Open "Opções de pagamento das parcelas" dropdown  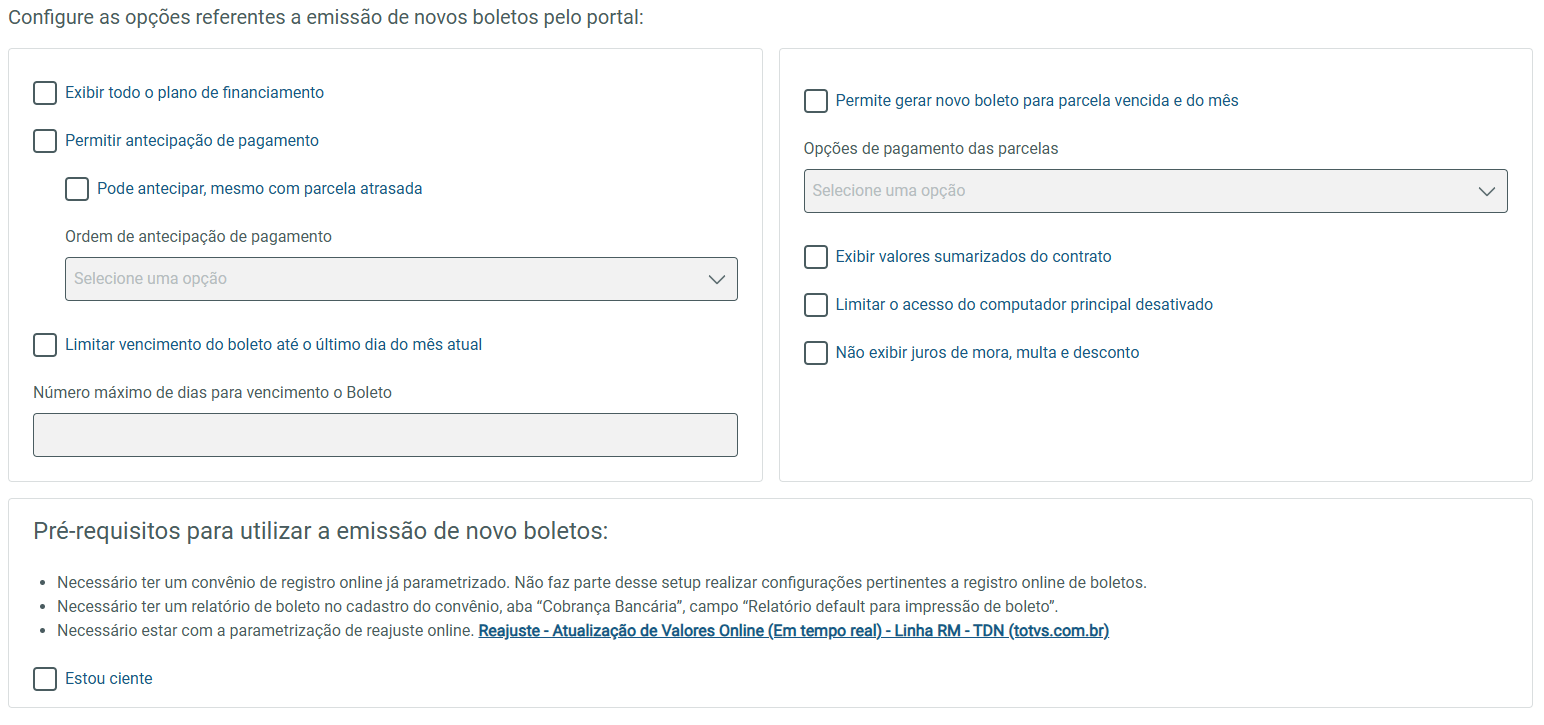pos(1155,191)
